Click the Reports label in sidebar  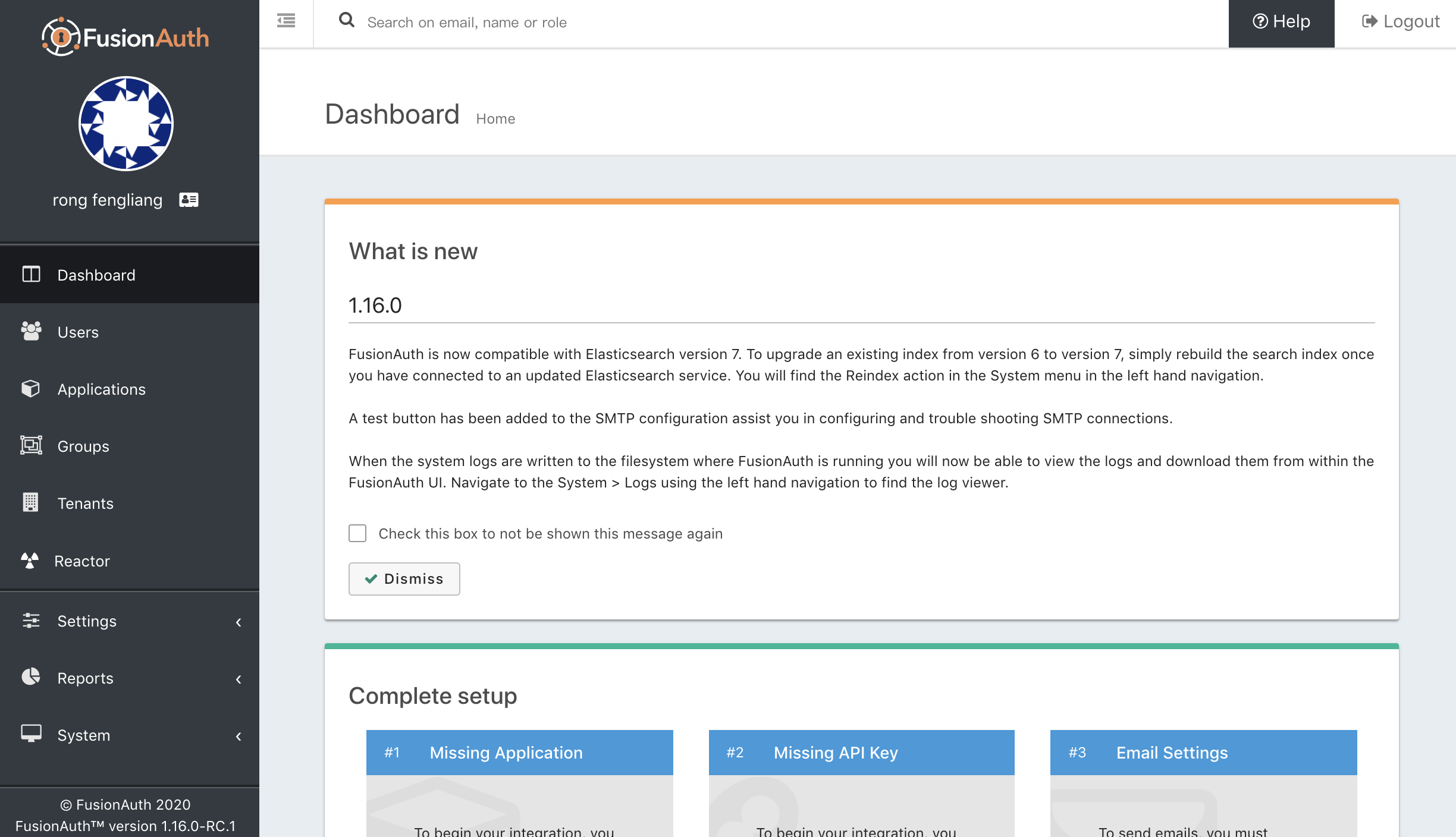[x=85, y=678]
